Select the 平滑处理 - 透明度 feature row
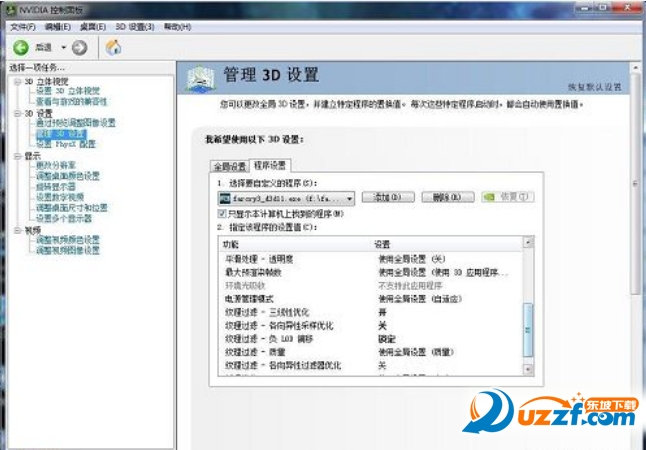This screenshot has height=450, width=646. pyautogui.click(x=371, y=259)
